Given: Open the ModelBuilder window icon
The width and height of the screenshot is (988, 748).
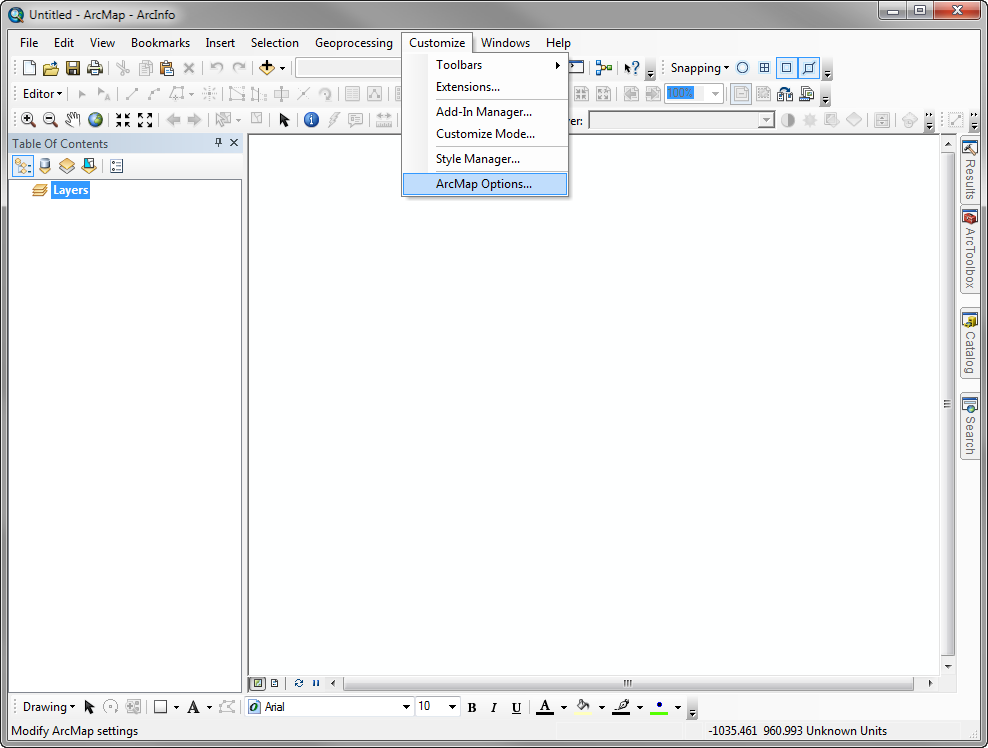Looking at the screenshot, I should pos(603,68).
